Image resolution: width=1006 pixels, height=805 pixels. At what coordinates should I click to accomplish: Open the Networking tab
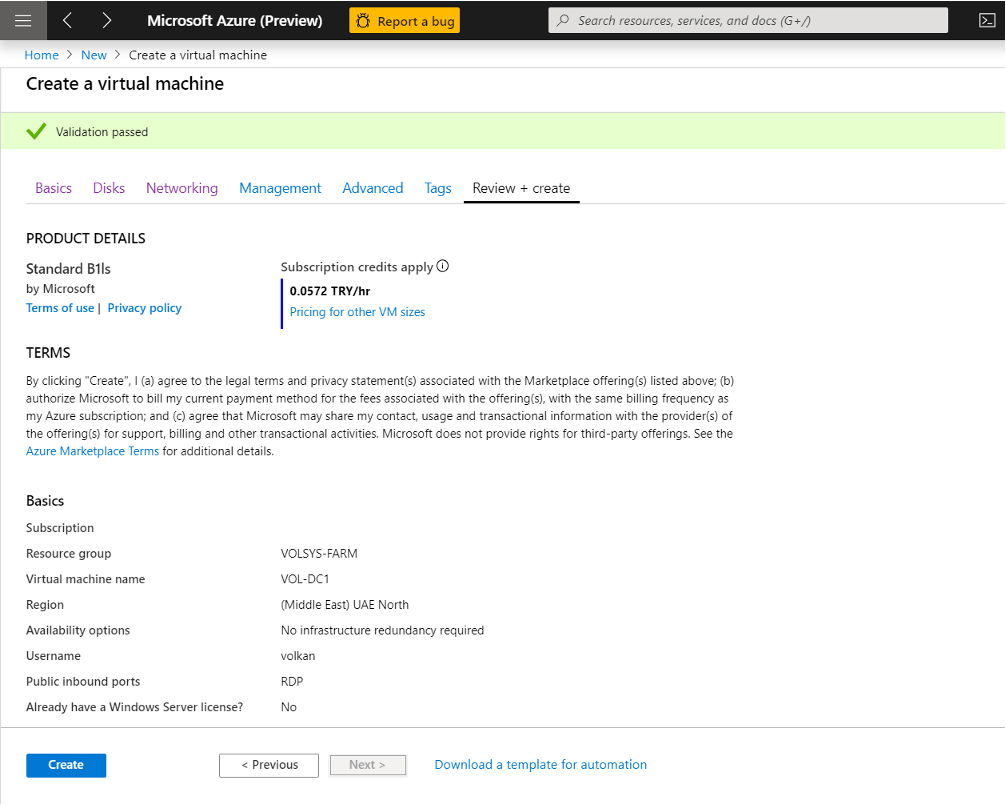tap(182, 188)
